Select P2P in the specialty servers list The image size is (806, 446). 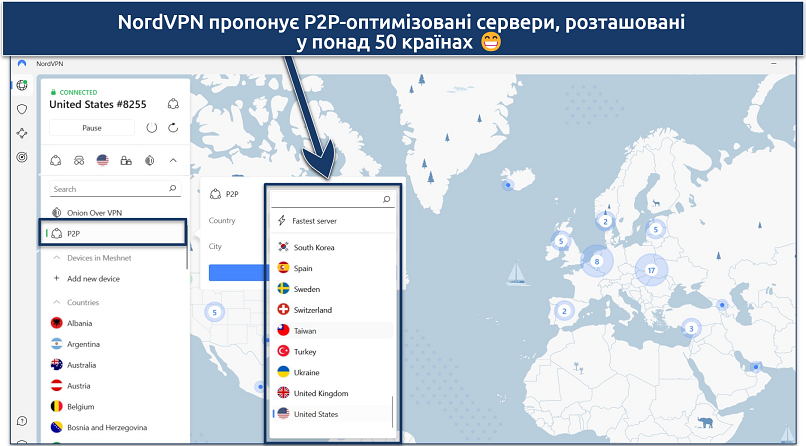tap(113, 233)
